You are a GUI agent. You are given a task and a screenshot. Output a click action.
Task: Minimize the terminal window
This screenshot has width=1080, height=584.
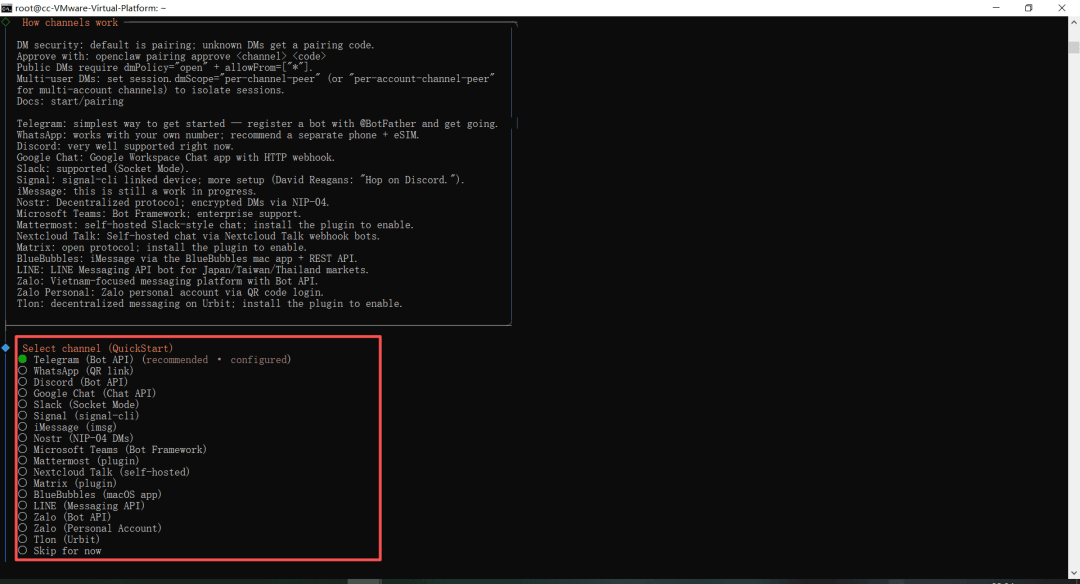pyautogui.click(x=996, y=8)
